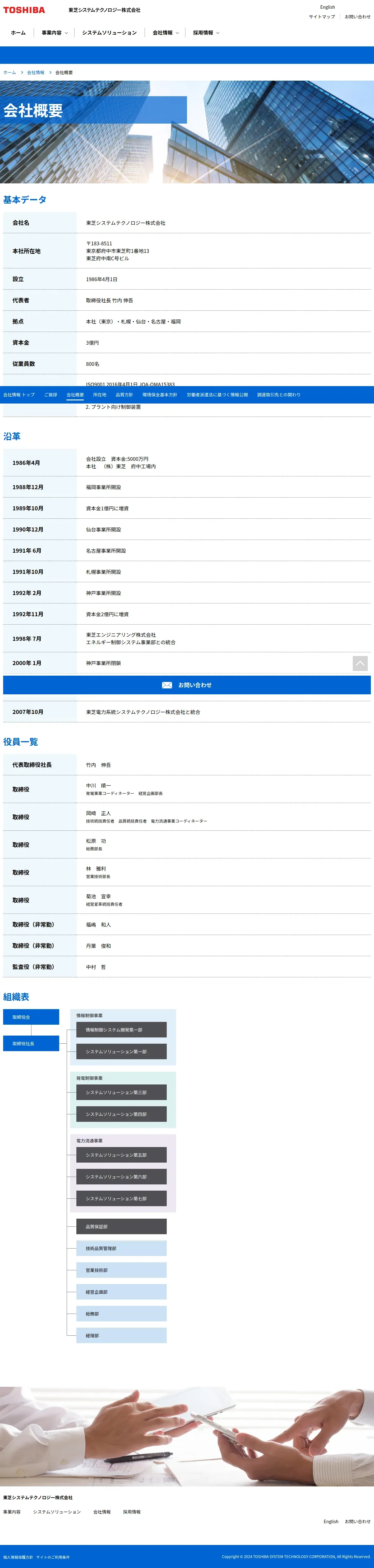Switch to English language link in header
This screenshot has width=374, height=1568.
pos(328,7)
